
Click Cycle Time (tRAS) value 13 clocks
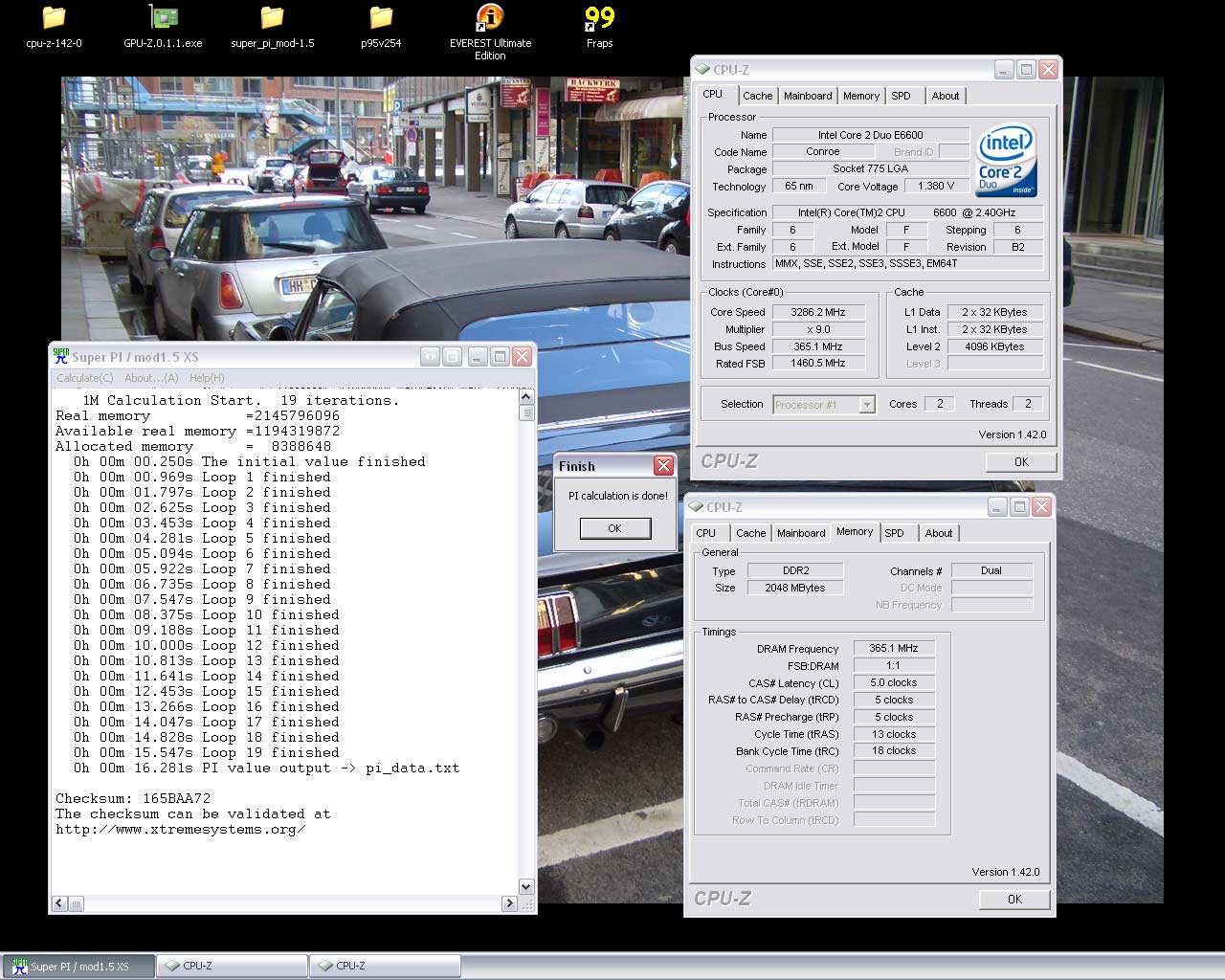click(894, 734)
